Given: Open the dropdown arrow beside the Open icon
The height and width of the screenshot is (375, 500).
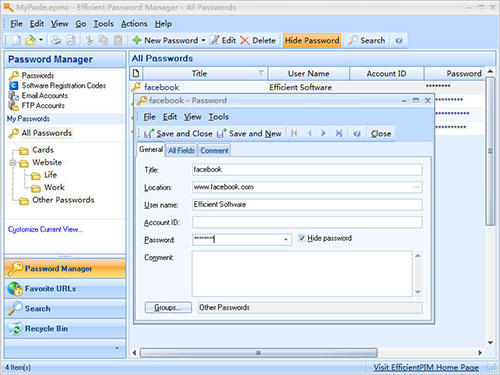Looking at the screenshot, I should (41, 40).
